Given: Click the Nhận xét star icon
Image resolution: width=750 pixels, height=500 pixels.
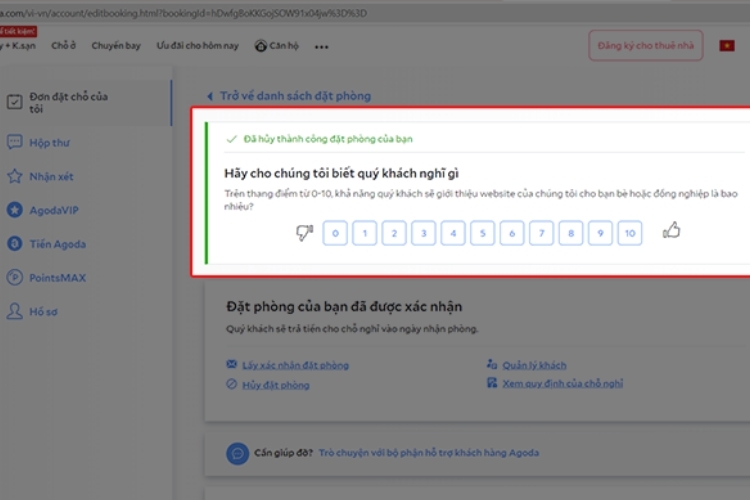Looking at the screenshot, I should 14,176.
